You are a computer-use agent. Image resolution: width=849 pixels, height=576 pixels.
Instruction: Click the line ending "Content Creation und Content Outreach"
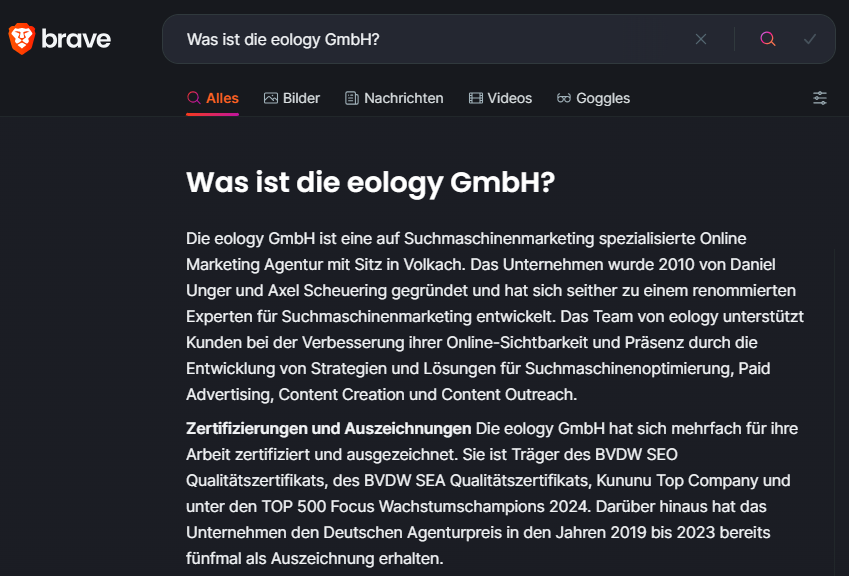(382, 394)
